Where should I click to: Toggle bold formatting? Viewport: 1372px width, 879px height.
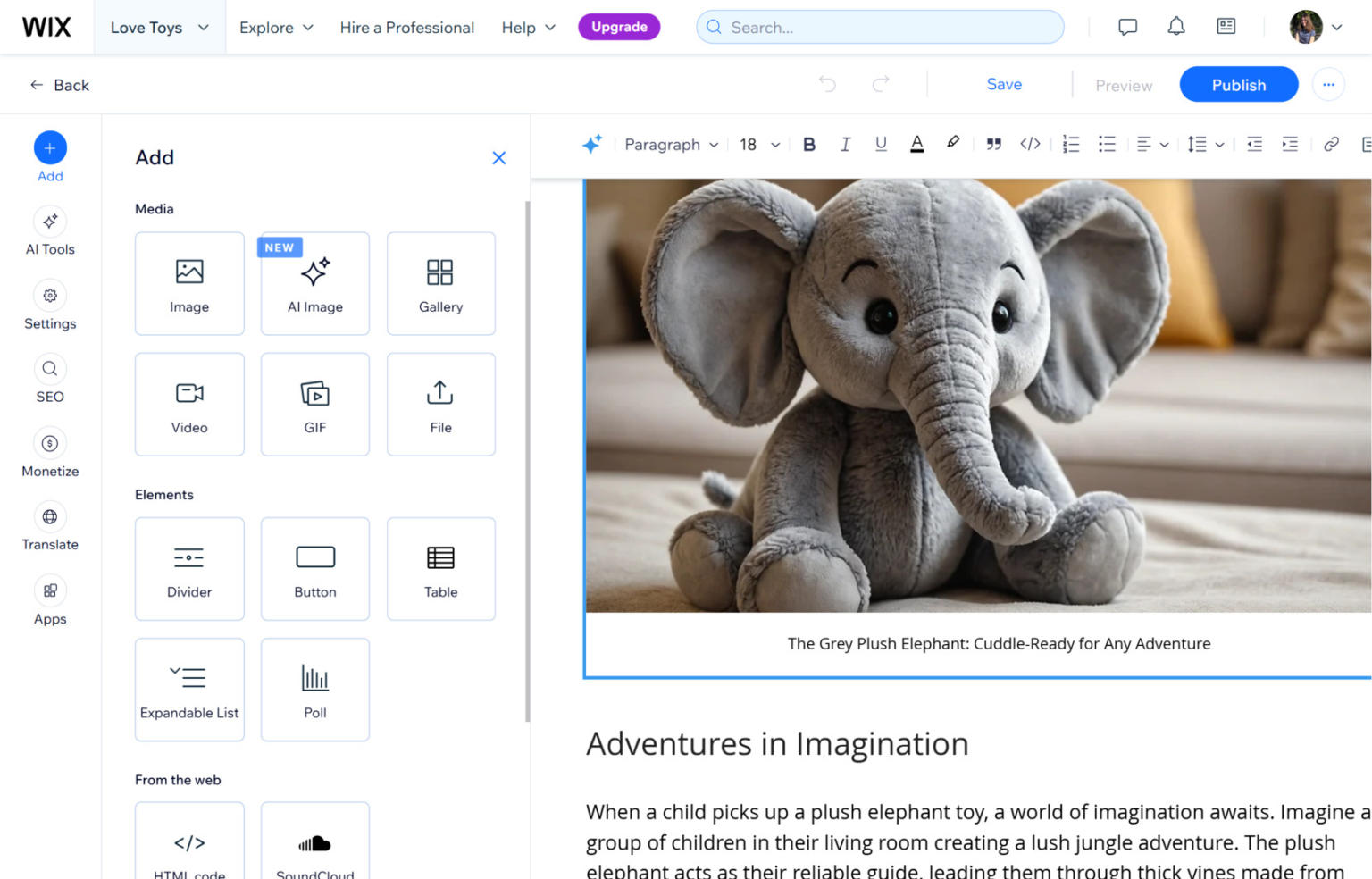[x=808, y=144]
